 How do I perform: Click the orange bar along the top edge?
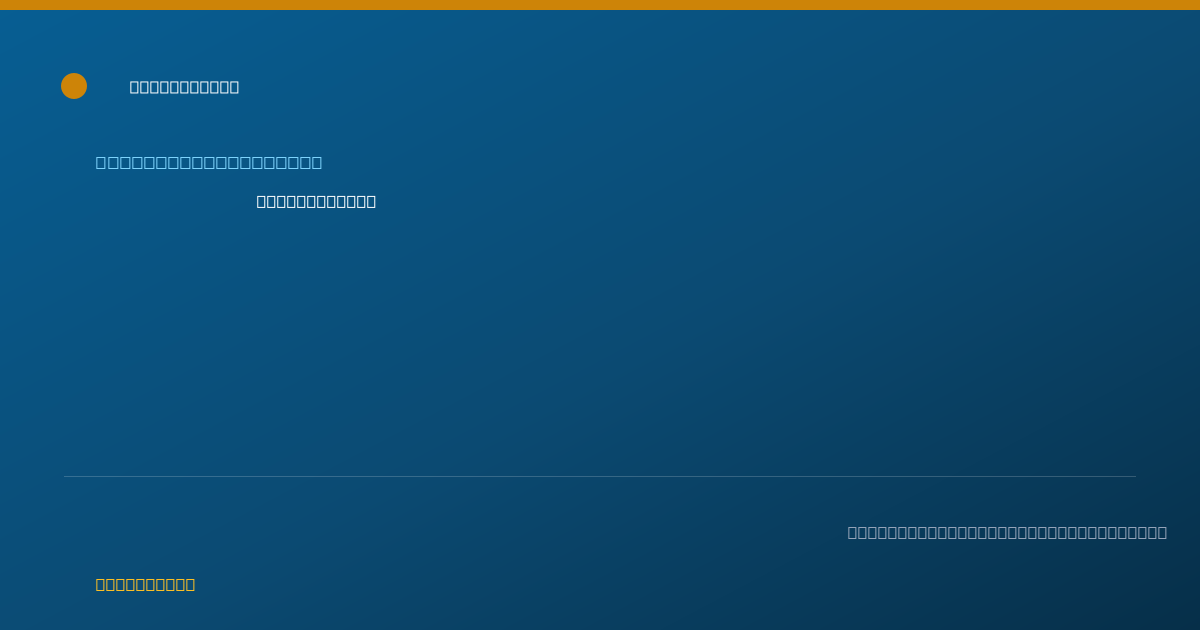[600, 5]
